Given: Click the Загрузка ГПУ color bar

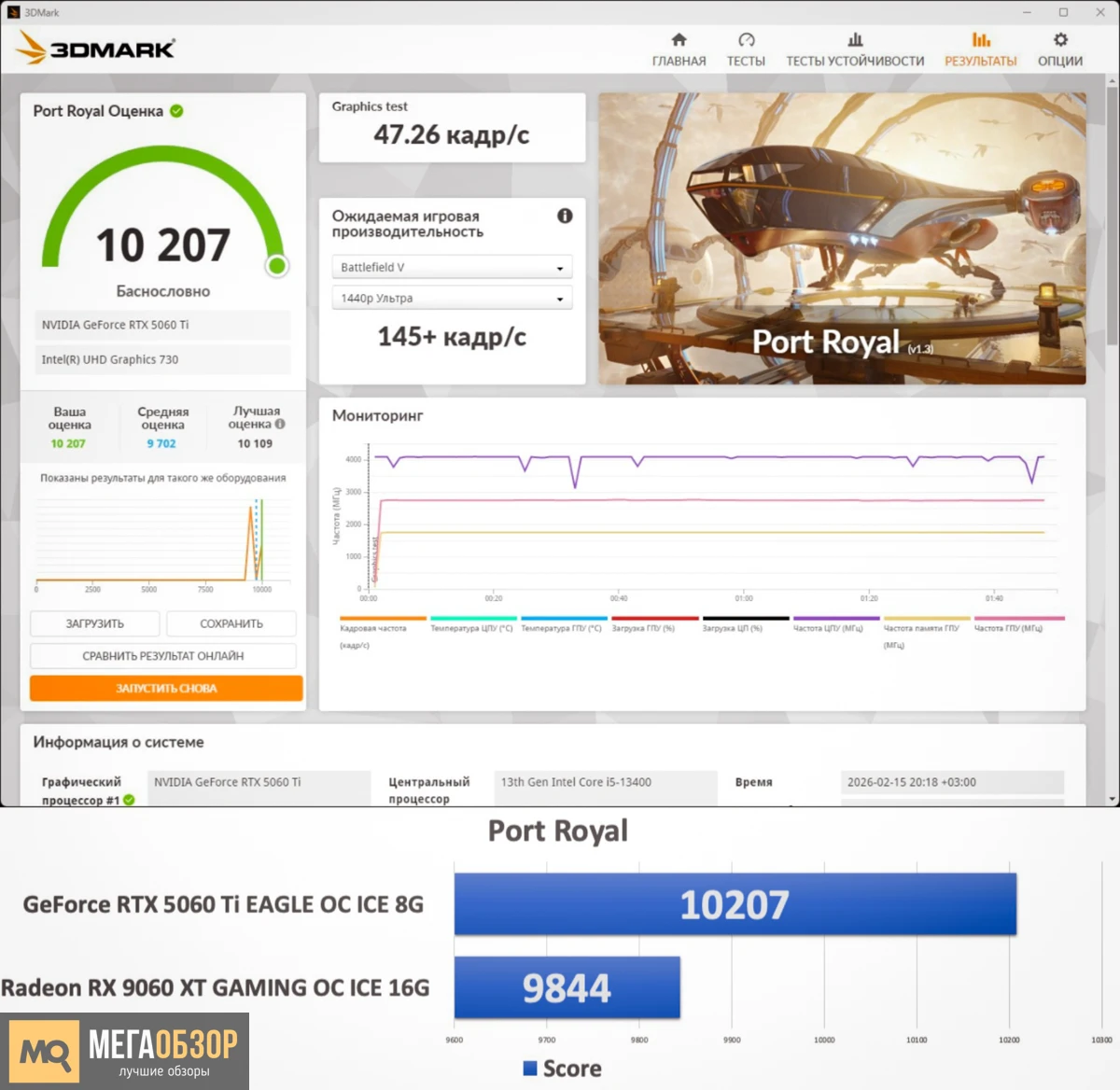Looking at the screenshot, I should pos(653,618).
